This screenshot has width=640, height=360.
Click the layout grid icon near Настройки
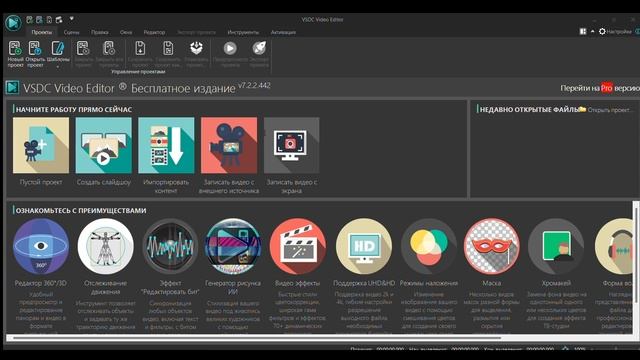(583, 31)
